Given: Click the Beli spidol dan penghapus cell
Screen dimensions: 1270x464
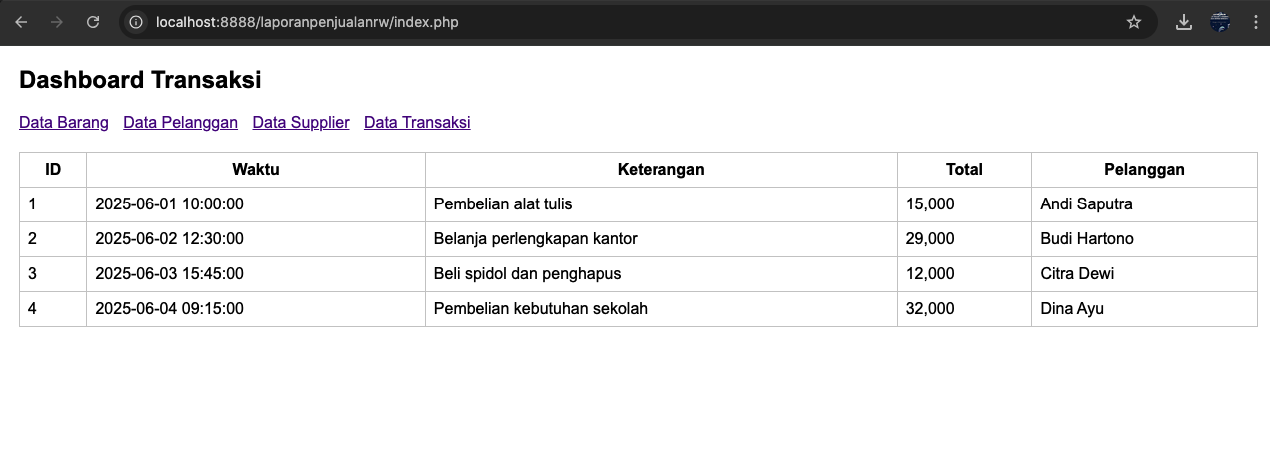Looking at the screenshot, I should pyautogui.click(x=661, y=274).
